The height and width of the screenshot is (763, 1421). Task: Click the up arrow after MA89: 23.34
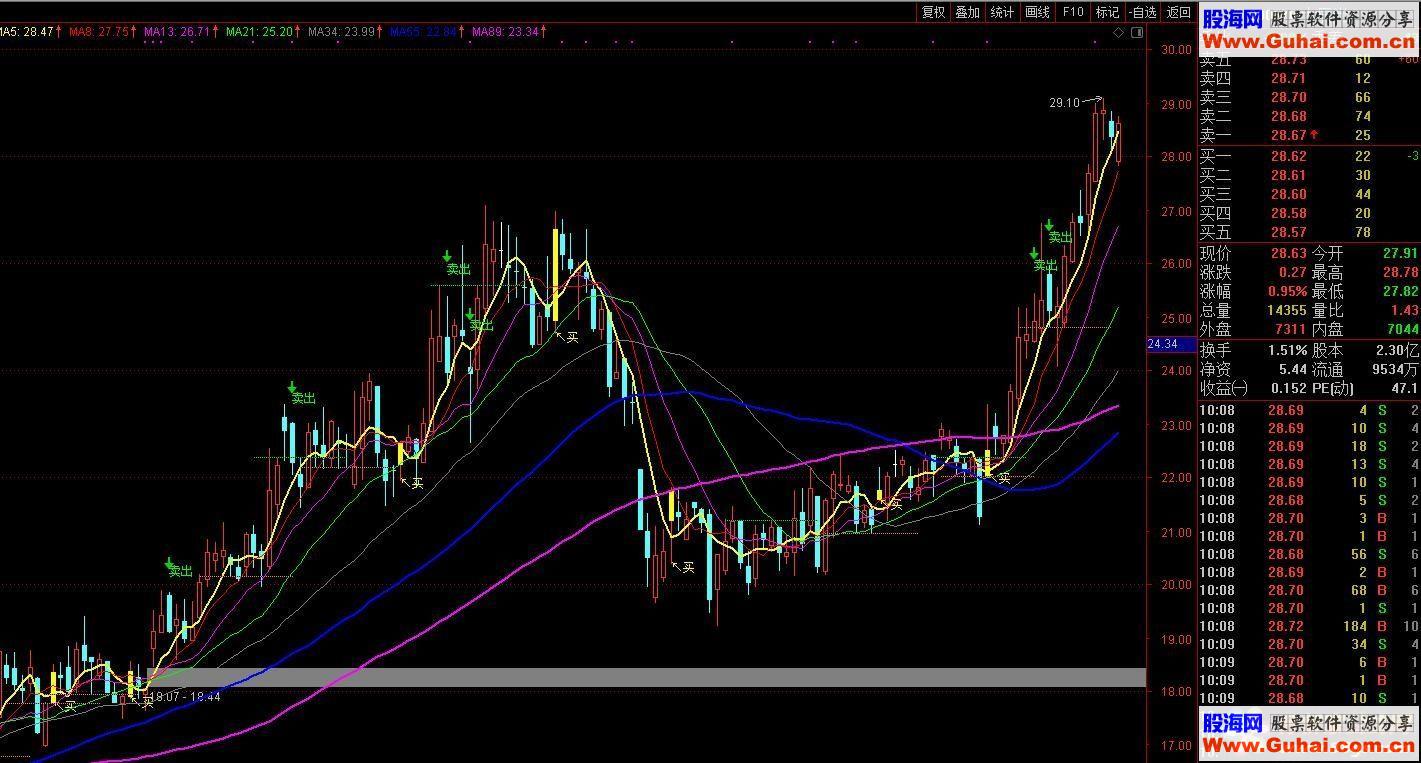click(545, 32)
